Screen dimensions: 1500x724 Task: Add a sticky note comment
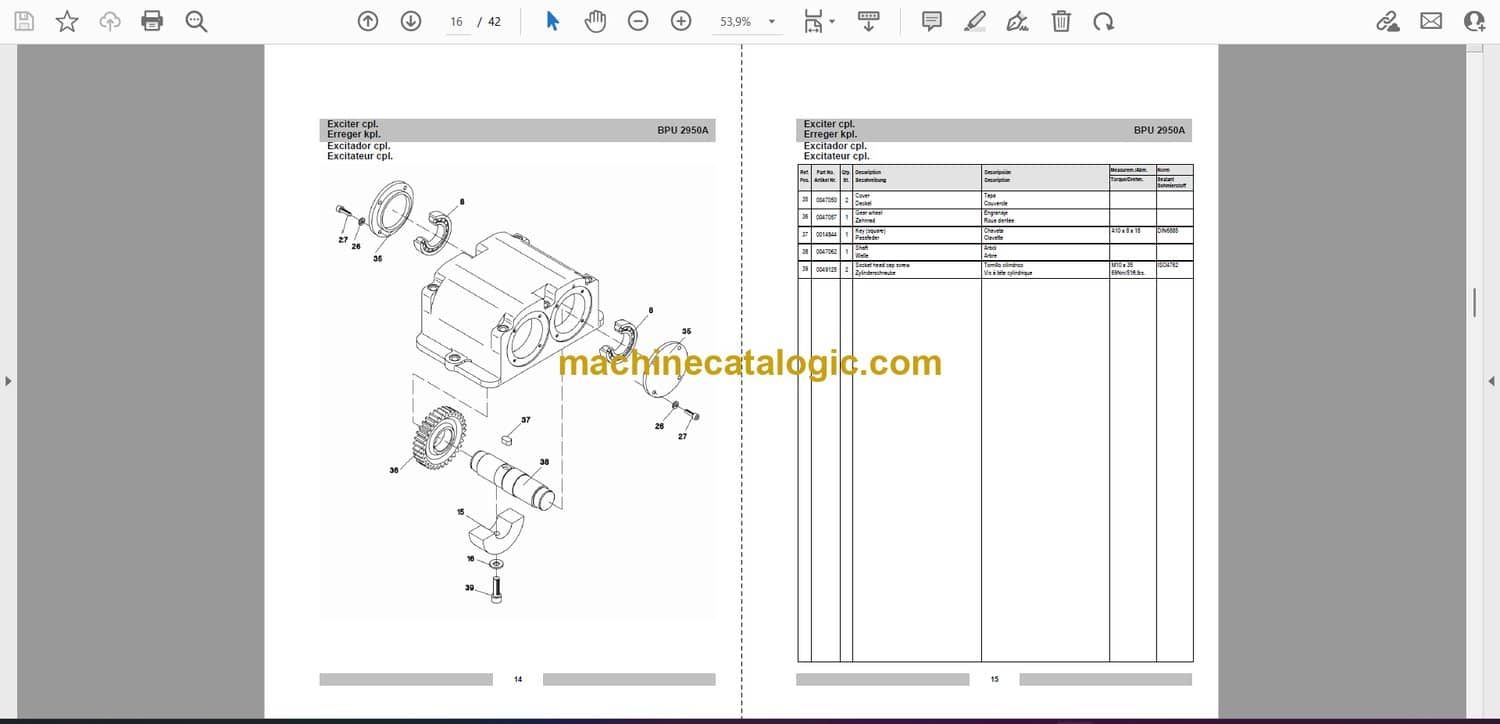click(x=932, y=21)
